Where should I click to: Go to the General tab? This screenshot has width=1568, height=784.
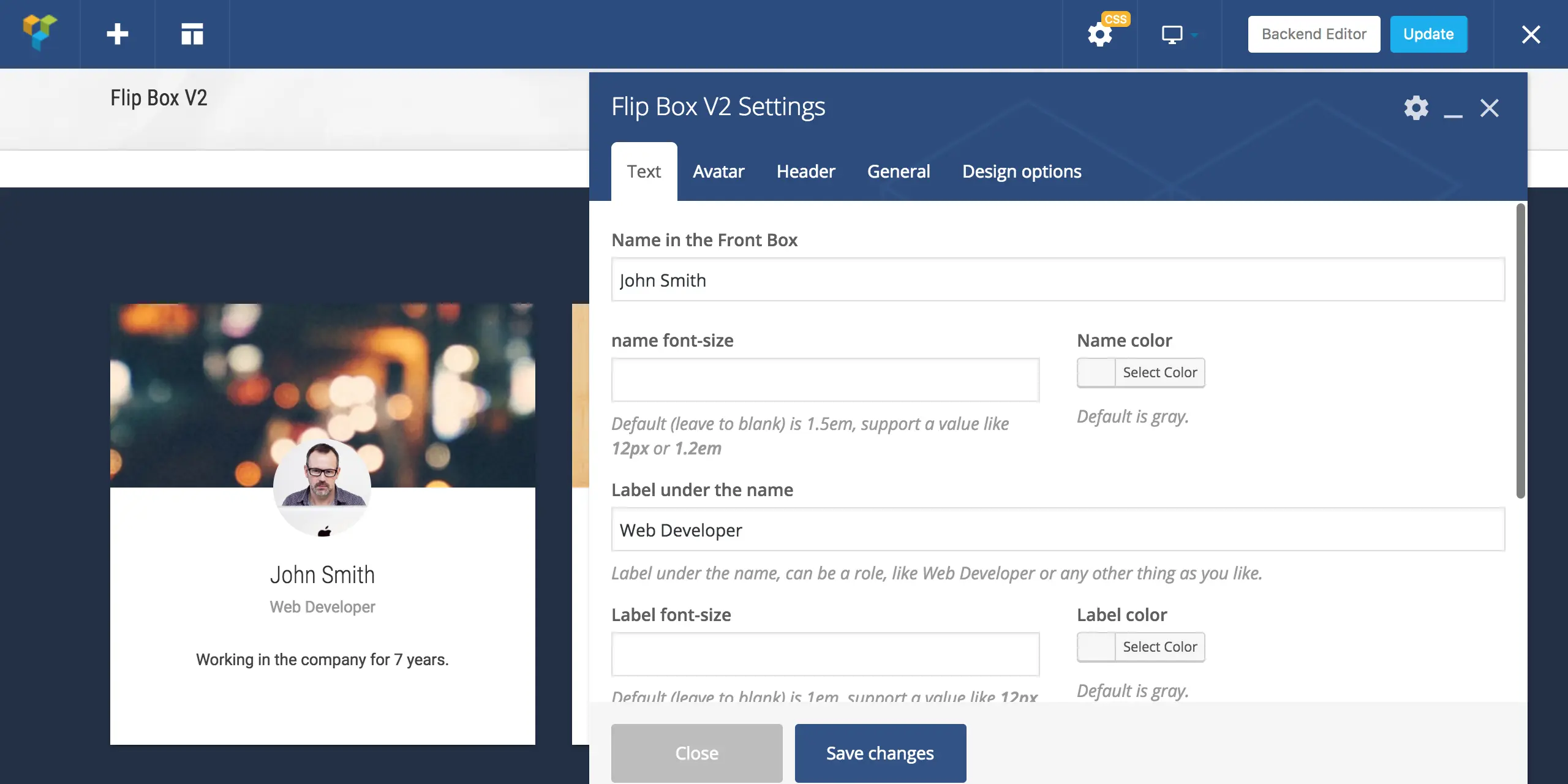[899, 171]
